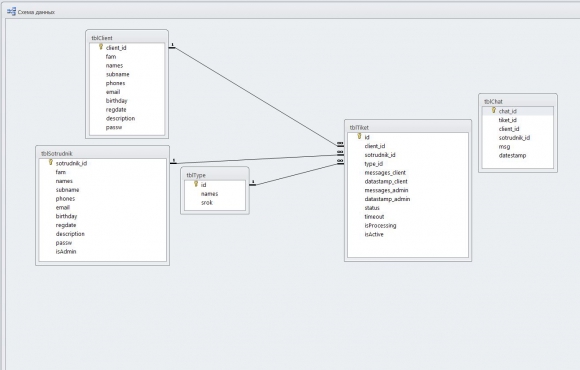
Task: Click the tblChat table header
Action: coord(517,101)
